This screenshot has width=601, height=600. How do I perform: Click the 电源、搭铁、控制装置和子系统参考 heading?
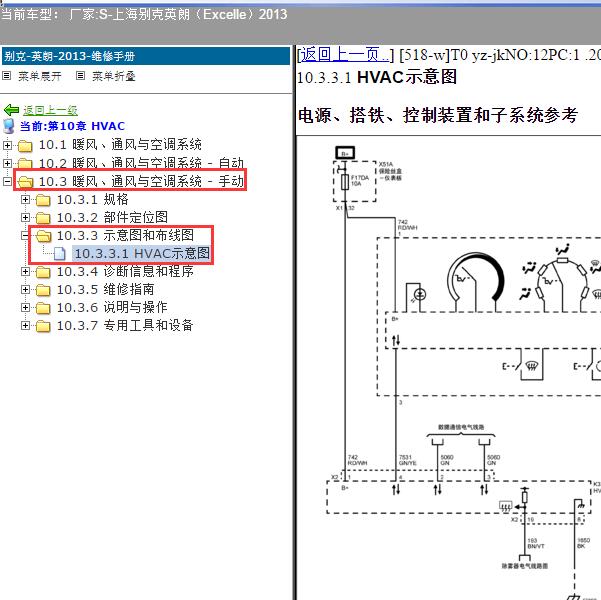(x=438, y=115)
